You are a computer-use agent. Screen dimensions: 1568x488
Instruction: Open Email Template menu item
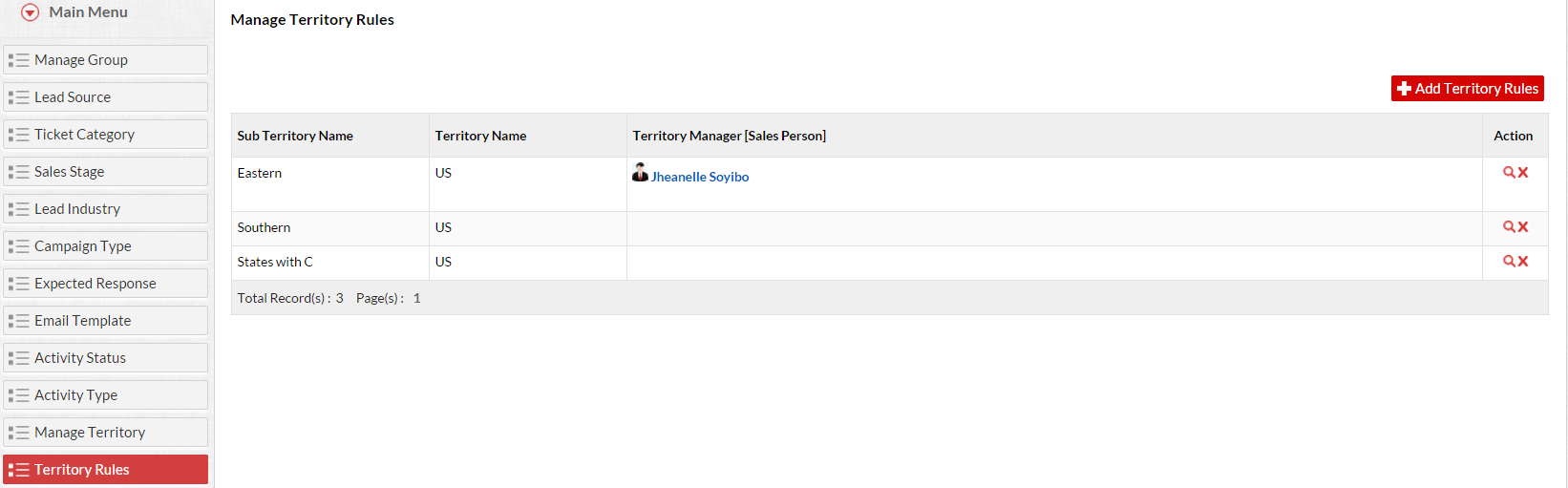click(105, 321)
